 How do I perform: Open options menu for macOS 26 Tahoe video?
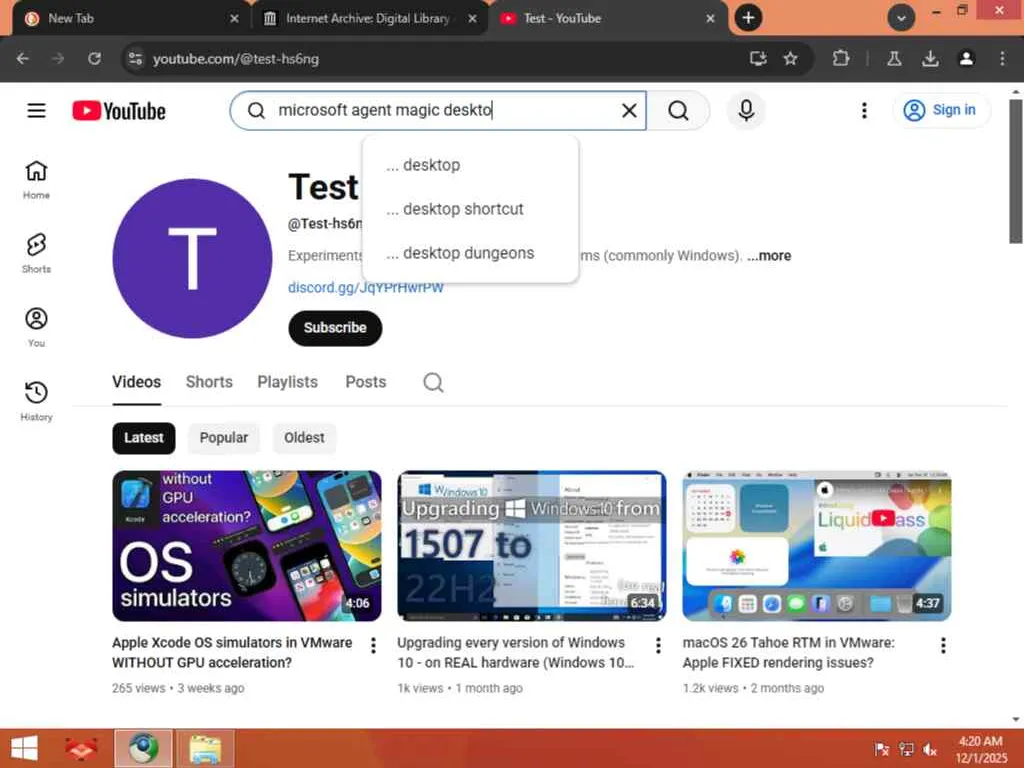click(x=943, y=645)
